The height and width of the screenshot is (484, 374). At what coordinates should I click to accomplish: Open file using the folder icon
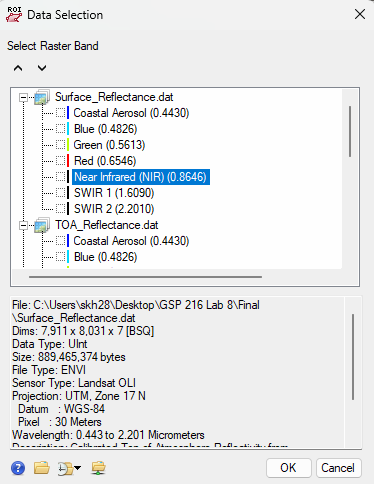[42, 468]
